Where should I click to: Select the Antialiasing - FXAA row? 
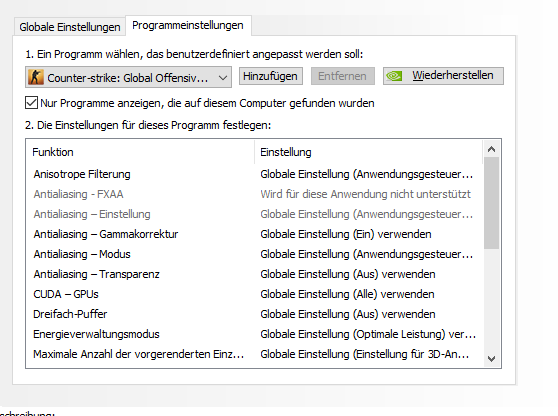(254, 194)
